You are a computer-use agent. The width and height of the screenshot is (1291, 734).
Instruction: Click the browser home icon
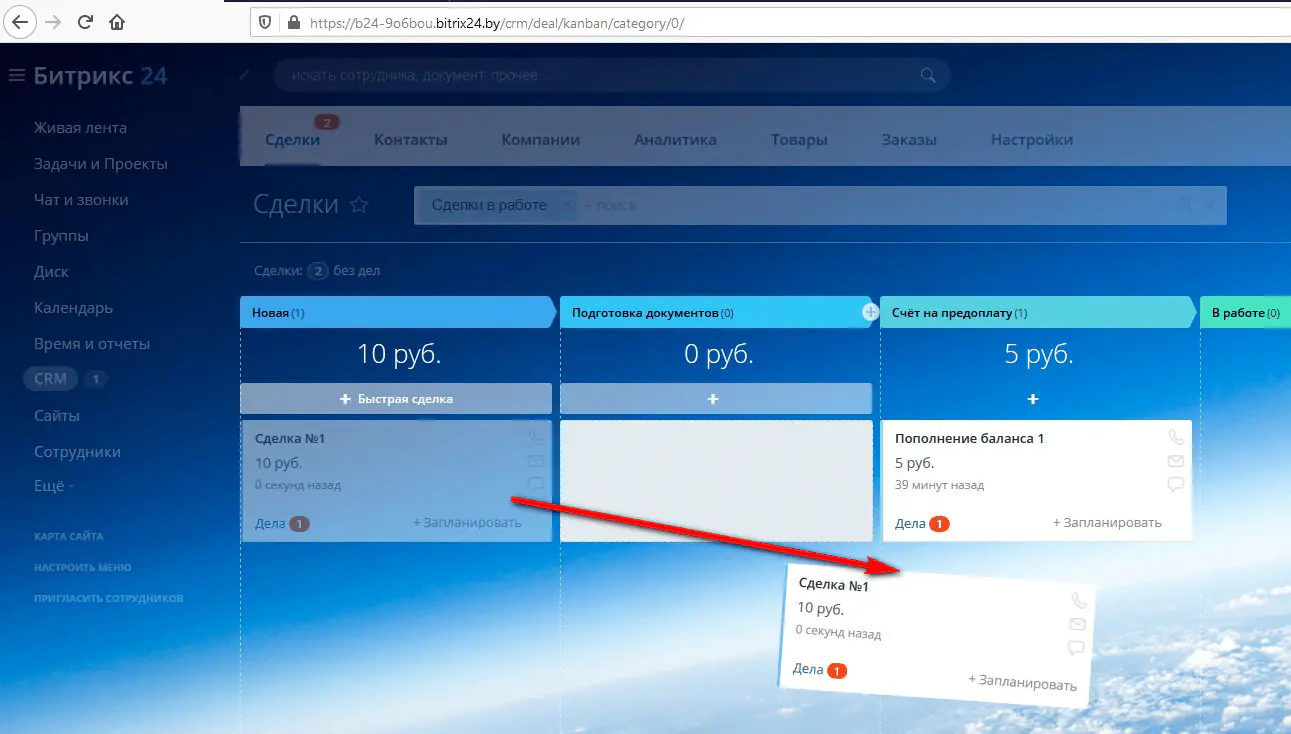pos(117,21)
